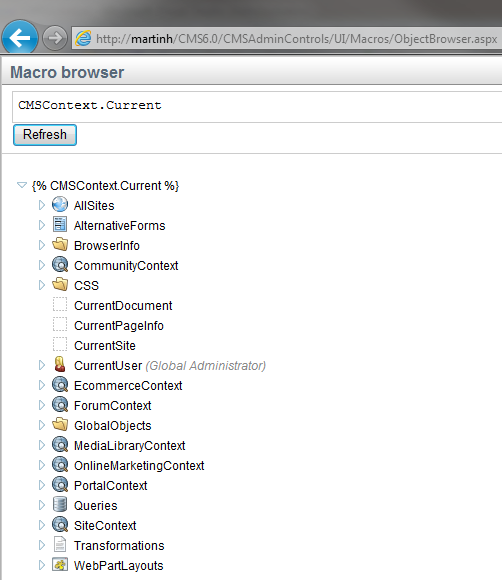Click the BrowserInfo folder icon
Image resolution: width=502 pixels, height=580 pixels.
pos(60,245)
